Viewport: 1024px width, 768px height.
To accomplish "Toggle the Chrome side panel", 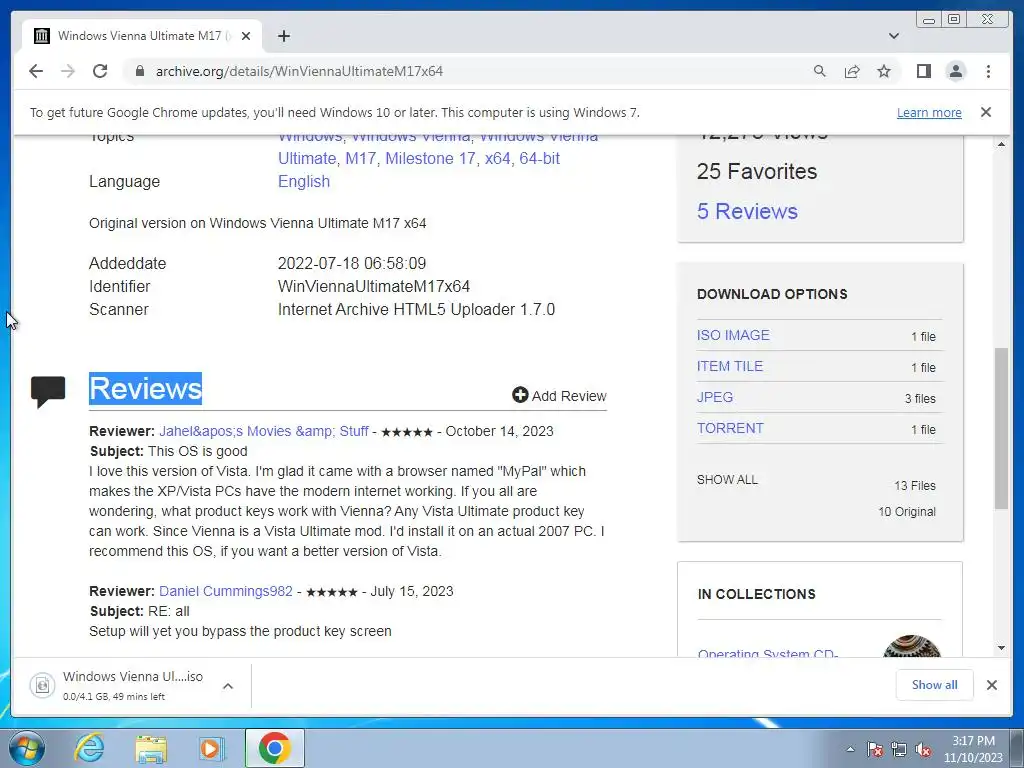I will click(x=923, y=71).
